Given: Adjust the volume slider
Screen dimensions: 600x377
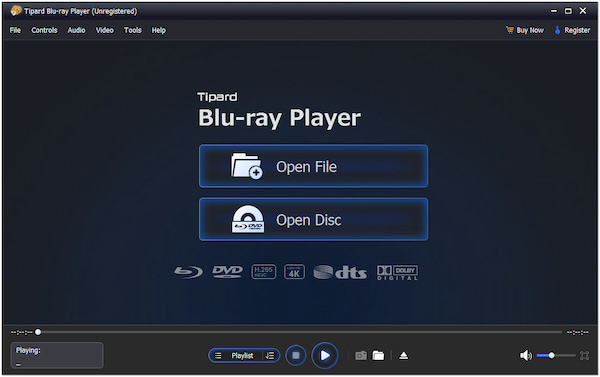Looking at the screenshot, I should click(556, 356).
